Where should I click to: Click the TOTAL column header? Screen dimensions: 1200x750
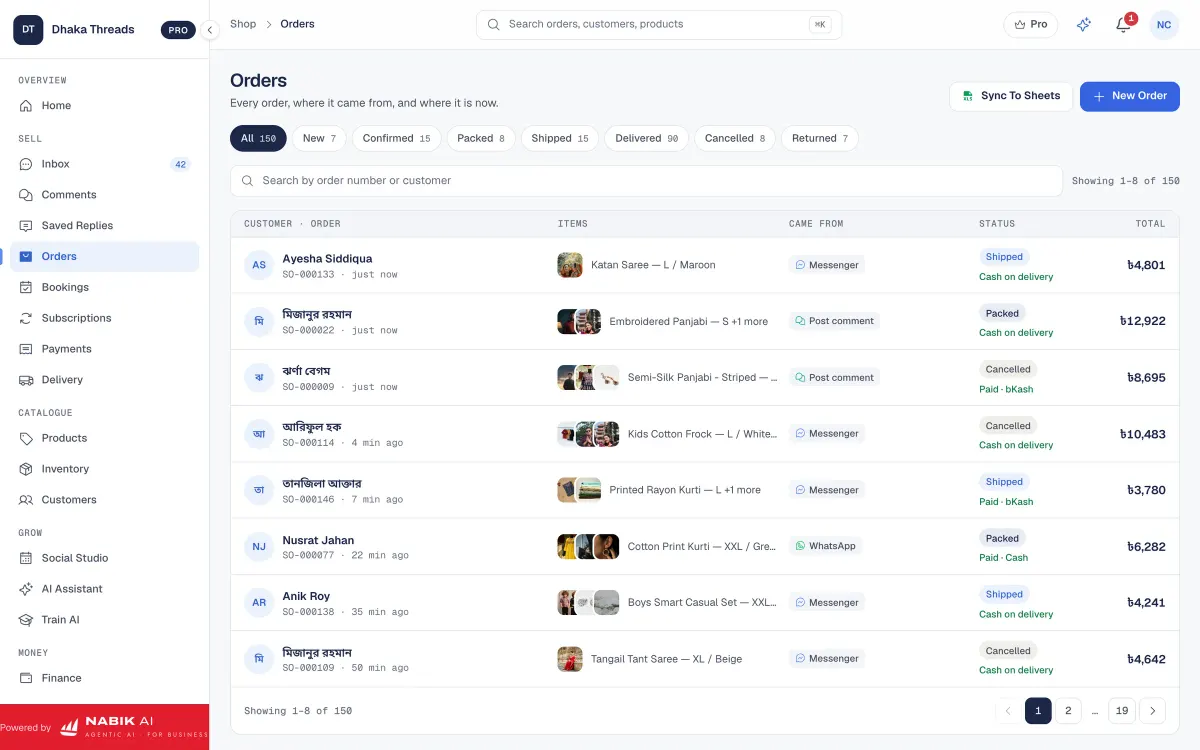(x=1150, y=224)
